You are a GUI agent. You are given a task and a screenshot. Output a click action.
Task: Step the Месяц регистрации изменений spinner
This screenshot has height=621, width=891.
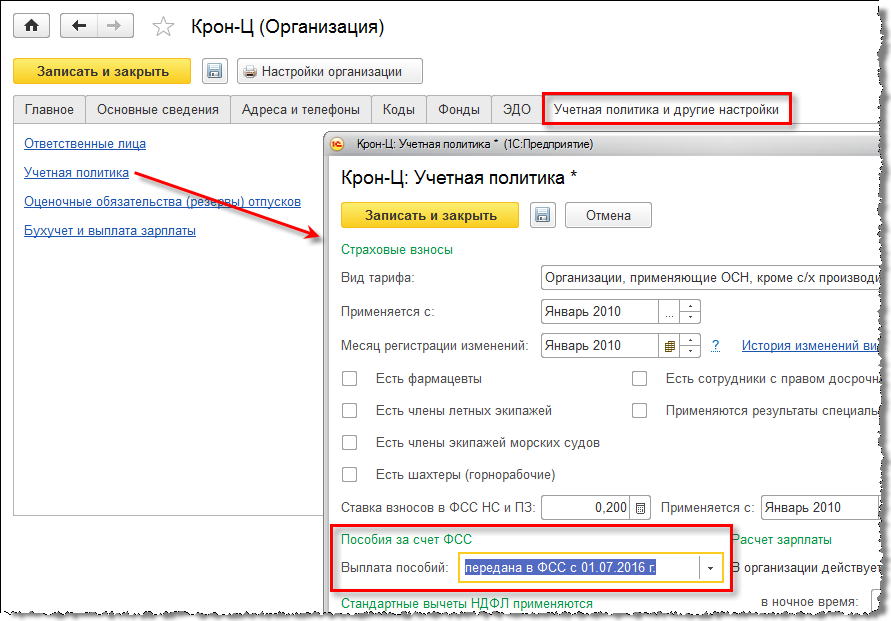tap(690, 345)
